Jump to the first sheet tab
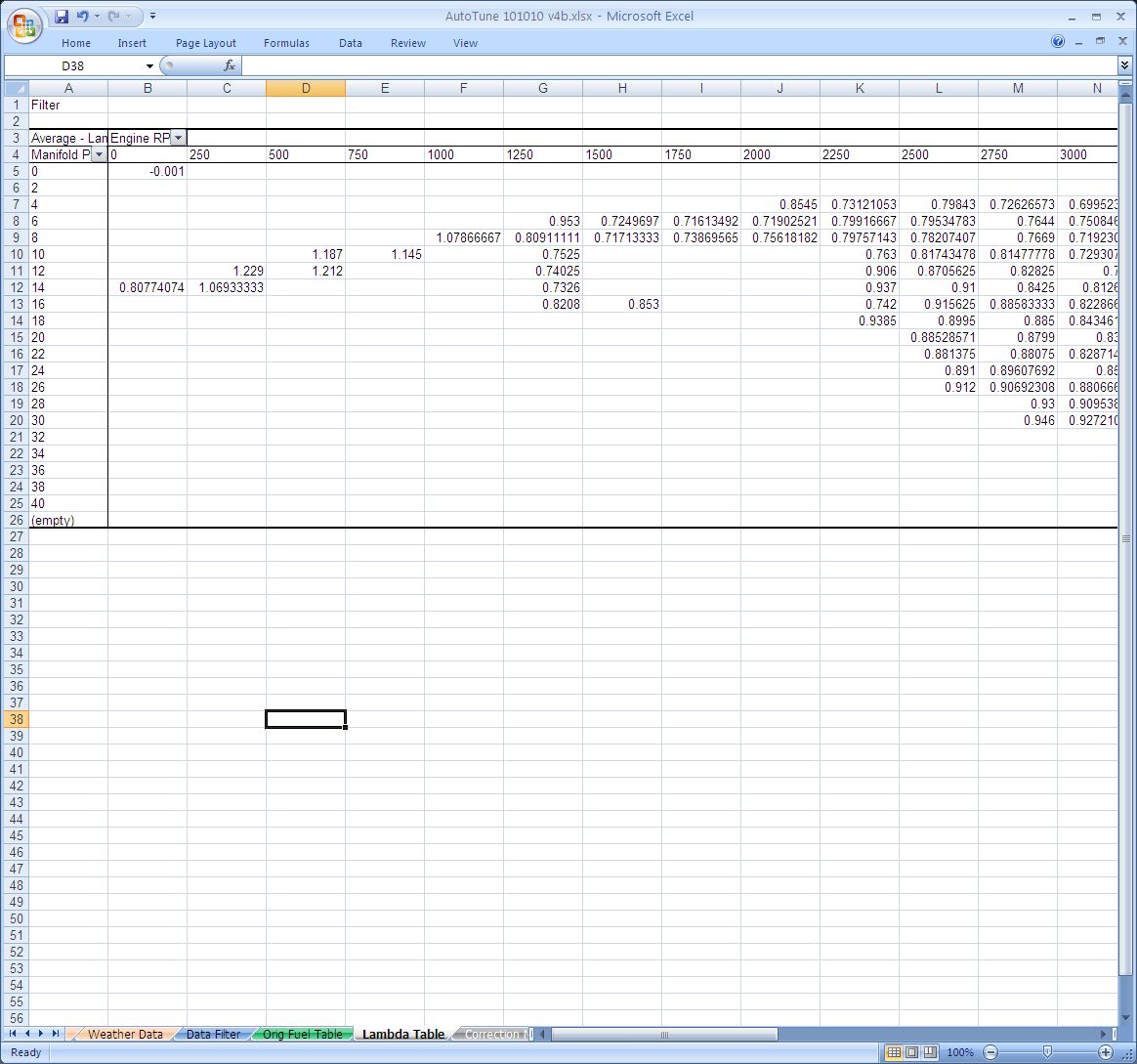Screen dimensions: 1137x1064 14,1034
